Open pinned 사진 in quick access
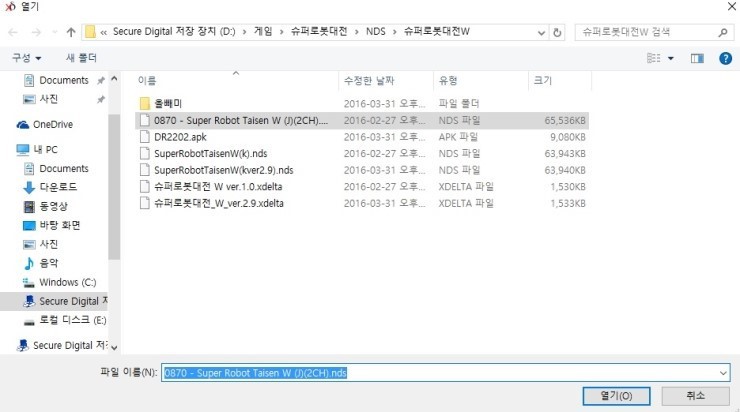This screenshot has height=412, width=740. (48, 99)
